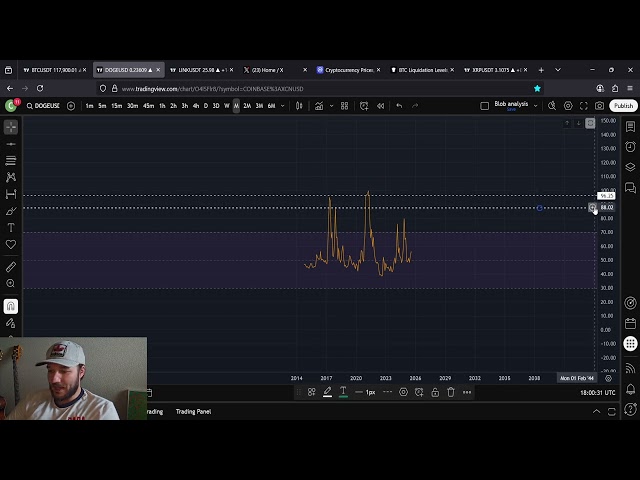Change the line color swatch in drawing toolbar
Image resolution: width=640 pixels, height=480 pixels.
click(x=327, y=392)
